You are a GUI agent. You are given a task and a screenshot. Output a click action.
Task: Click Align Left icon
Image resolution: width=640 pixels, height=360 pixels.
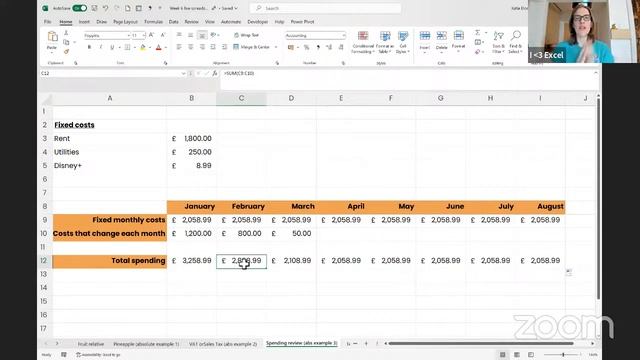179,47
